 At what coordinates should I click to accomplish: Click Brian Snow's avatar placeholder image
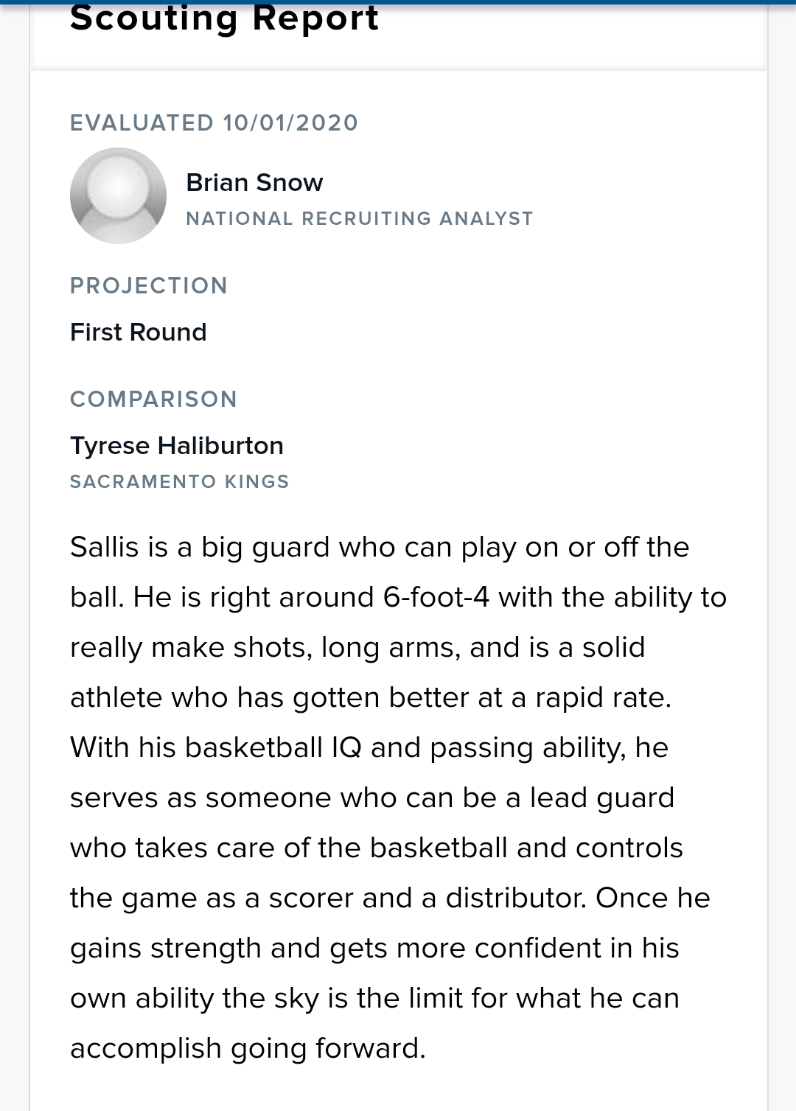pos(118,196)
